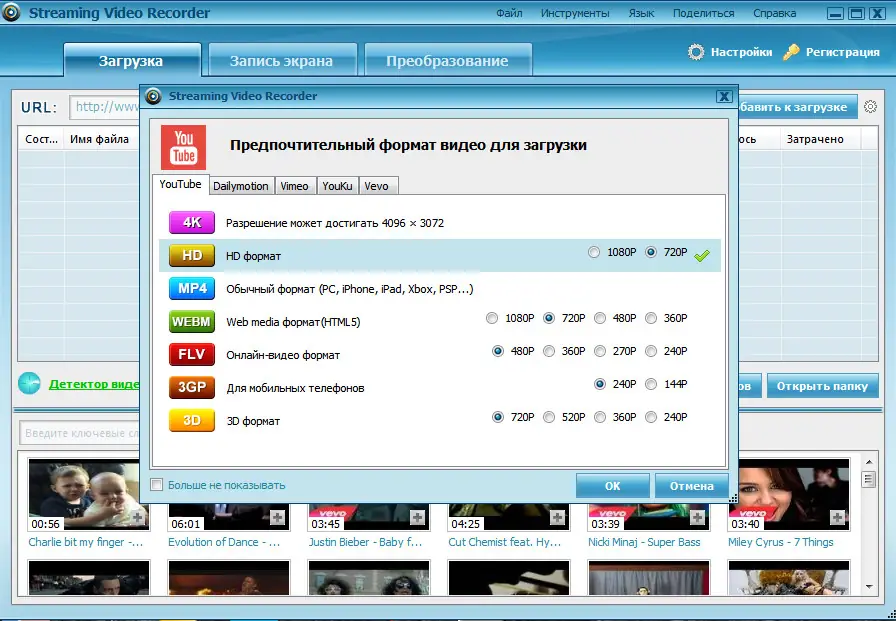Select the 3D format icon
The image size is (896, 621).
(191, 420)
